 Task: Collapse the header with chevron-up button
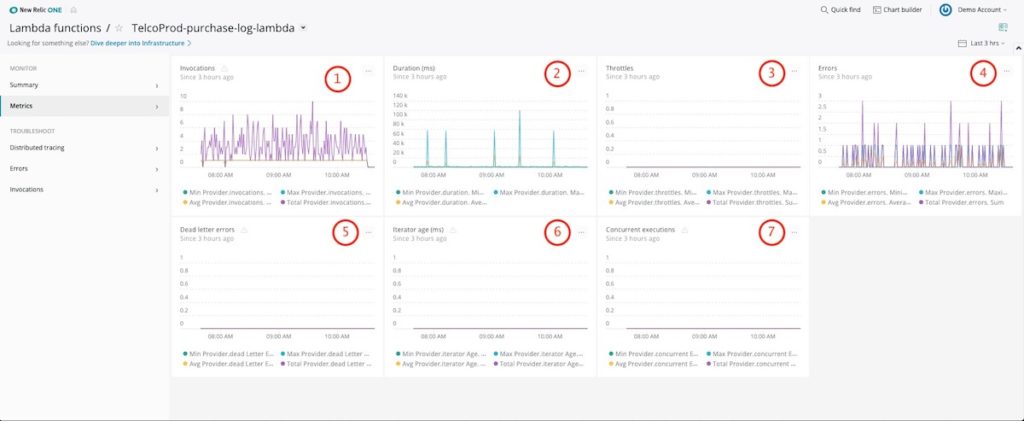click(1017, 48)
